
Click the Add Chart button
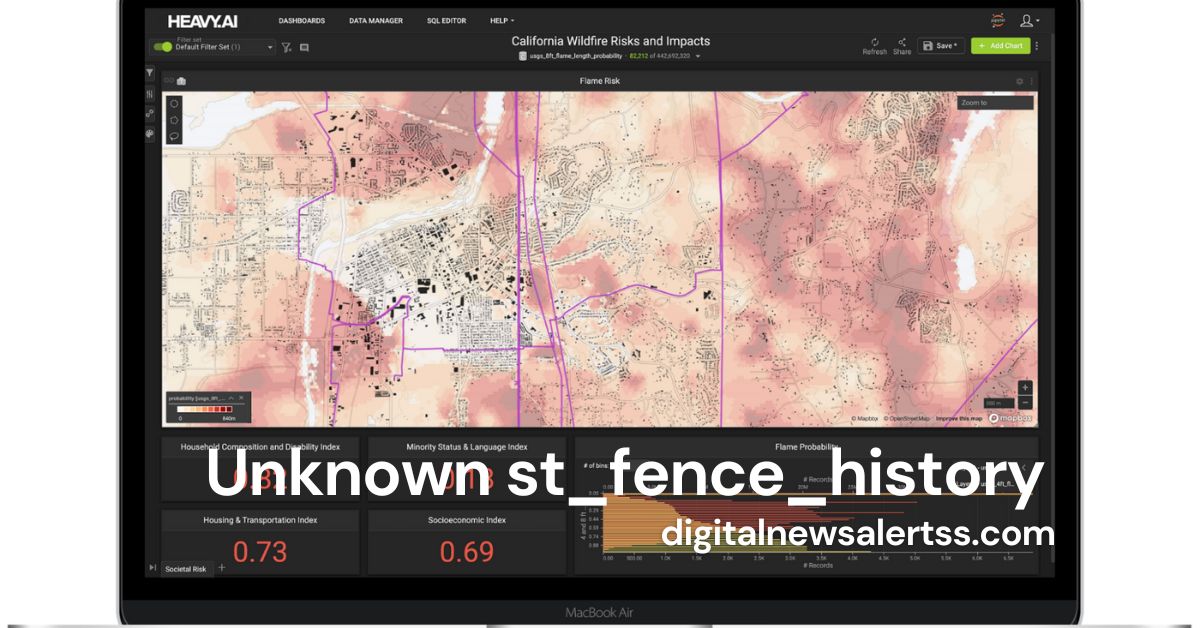click(x=1000, y=46)
